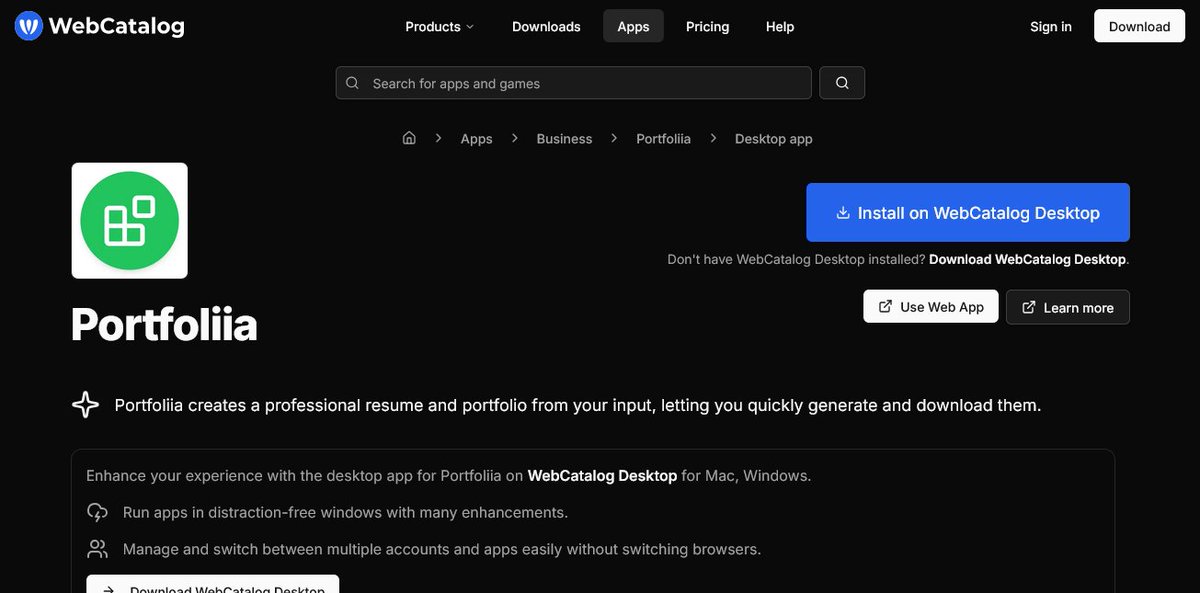Click the Download WebCatalog Desktop link
Screen dimensions: 1200x593
pos(1026,258)
